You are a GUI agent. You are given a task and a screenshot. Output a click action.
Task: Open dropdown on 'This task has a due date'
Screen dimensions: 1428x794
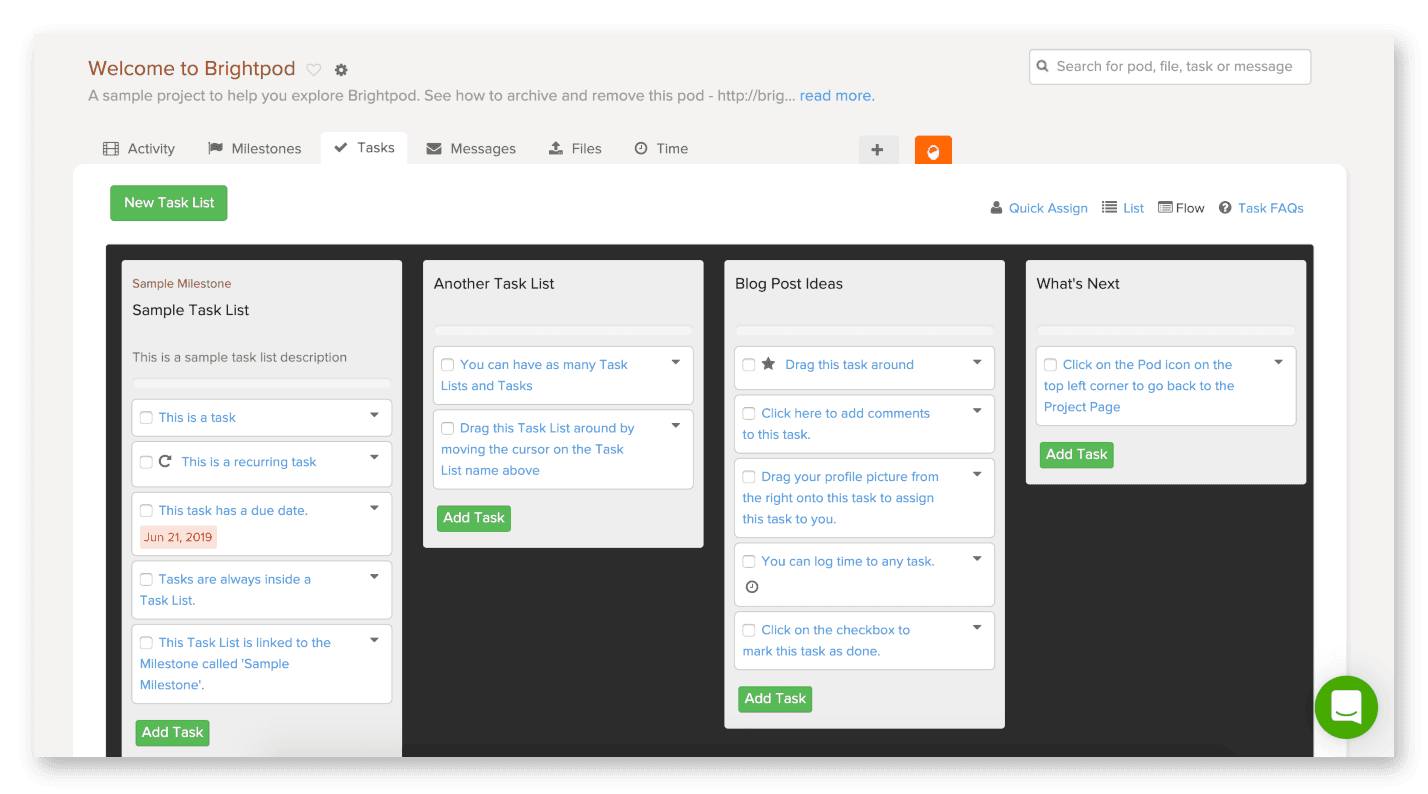click(x=374, y=508)
